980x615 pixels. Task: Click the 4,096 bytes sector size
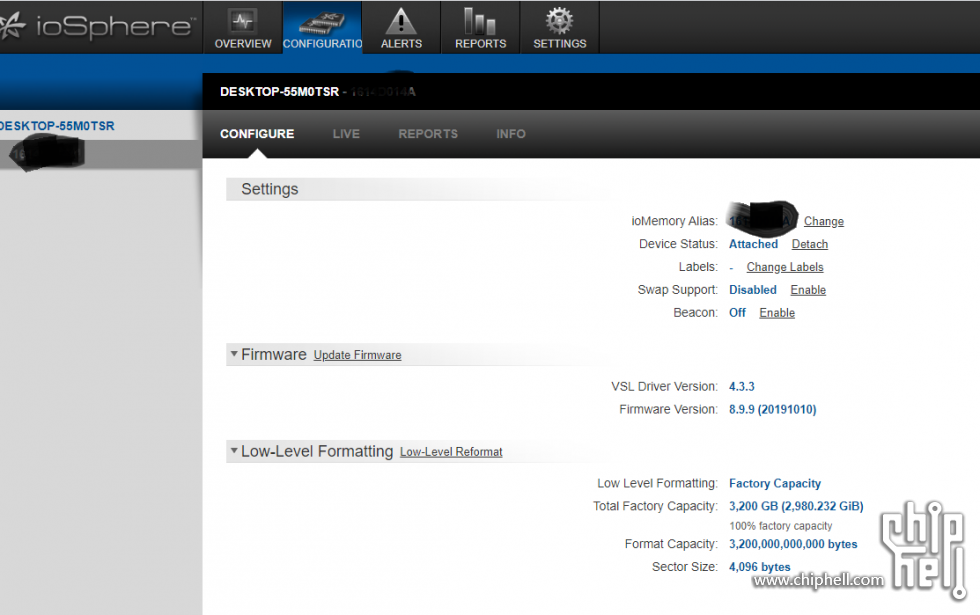pos(759,567)
